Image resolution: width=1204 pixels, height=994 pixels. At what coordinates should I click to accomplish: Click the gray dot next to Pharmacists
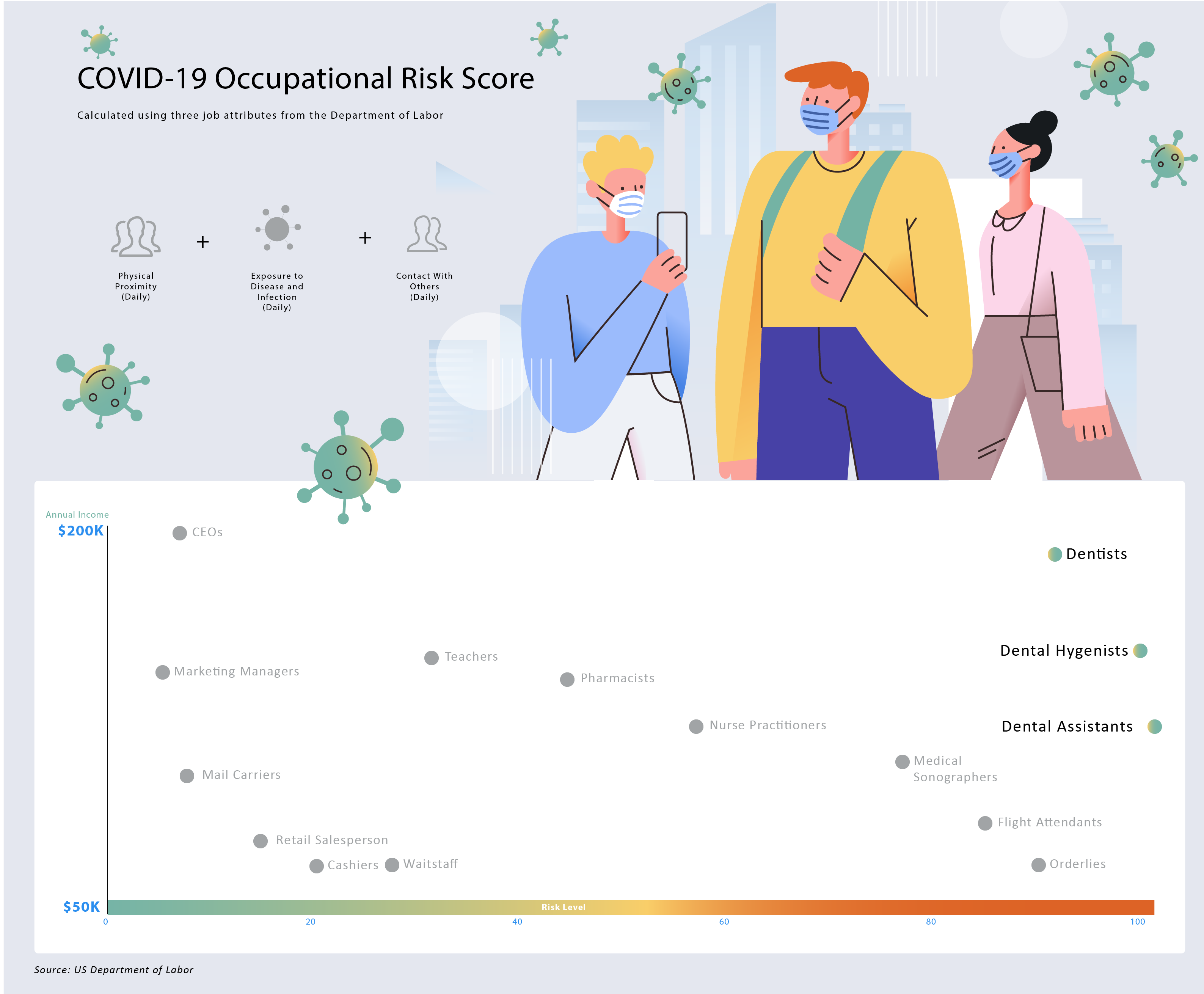tap(567, 680)
